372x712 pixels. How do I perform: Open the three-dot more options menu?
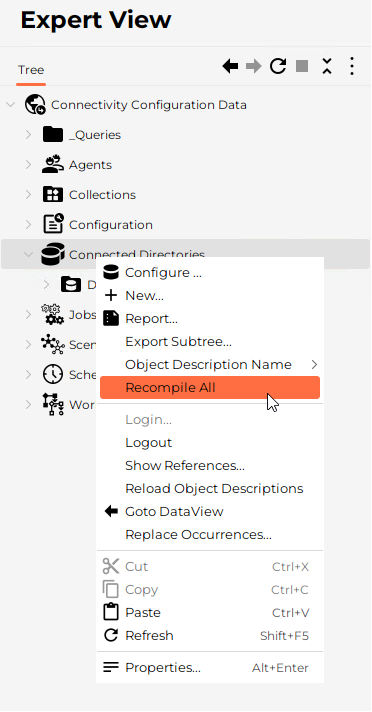352,66
